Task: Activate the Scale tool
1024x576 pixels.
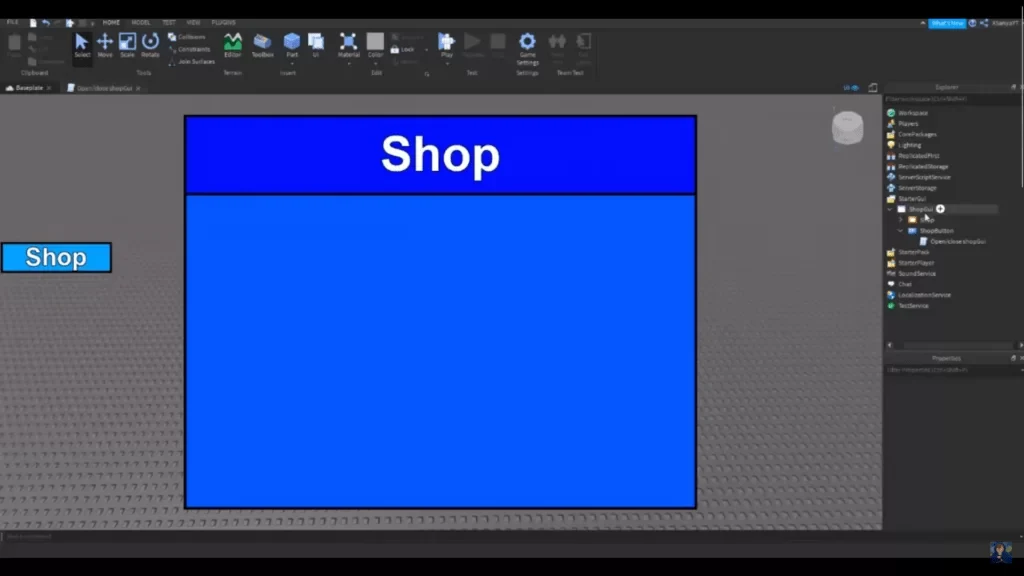Action: [127, 45]
